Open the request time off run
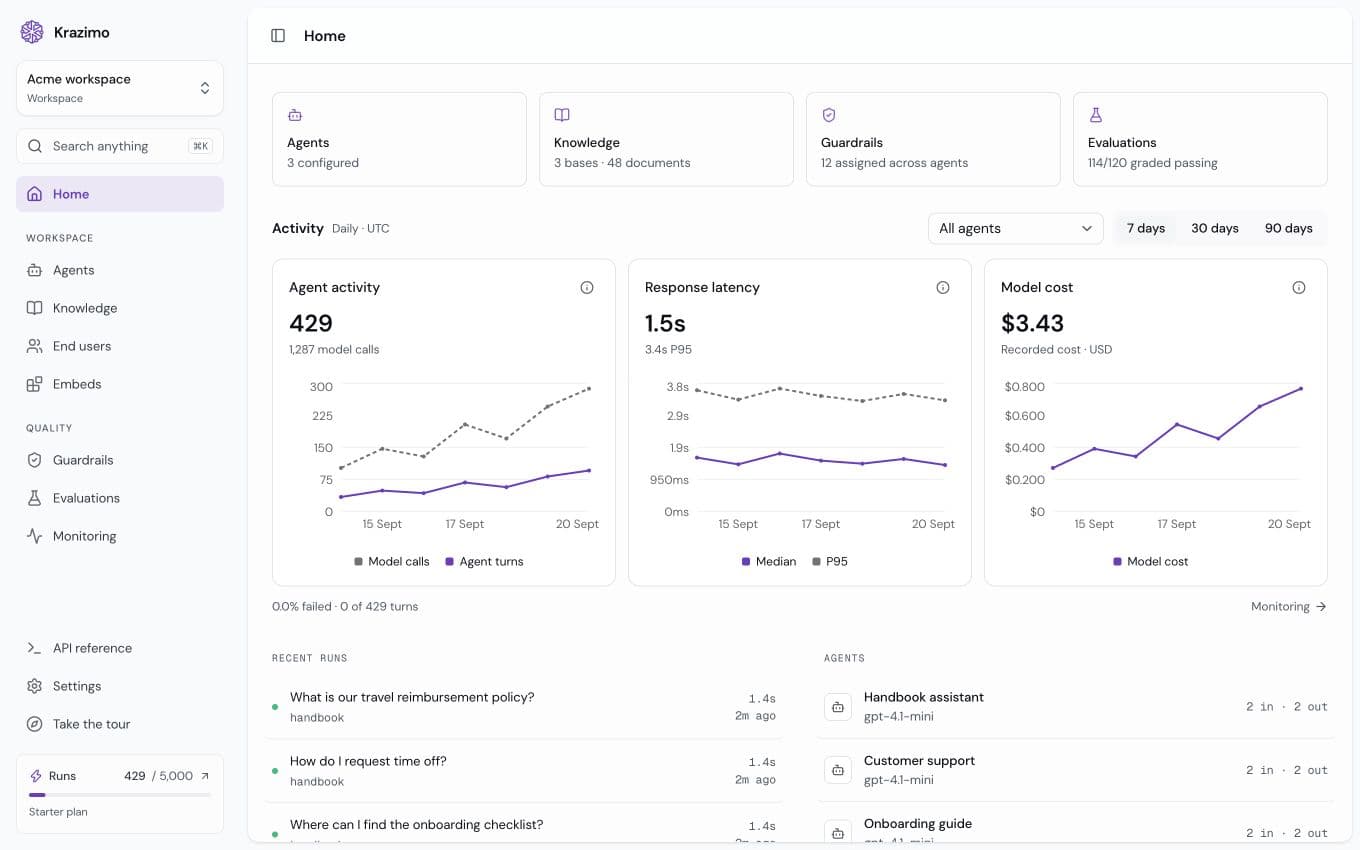Viewport: 1360px width, 850px height. coord(524,771)
